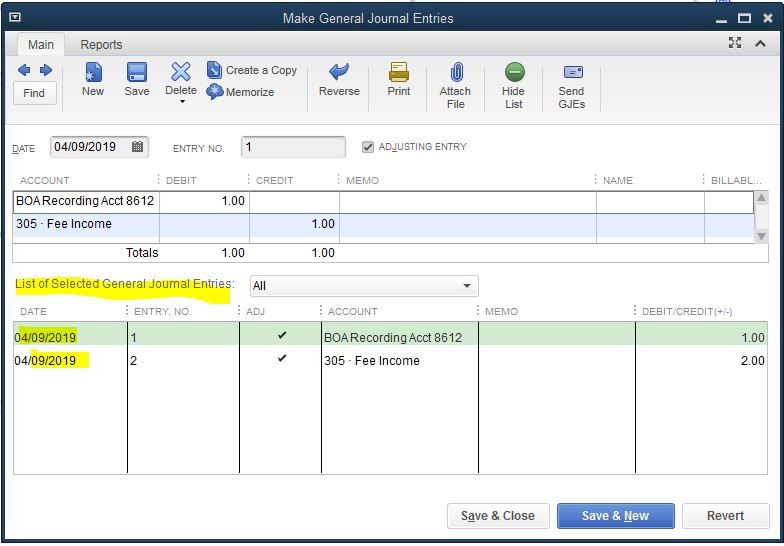Click the full-screen expand icon

pyautogui.click(x=735, y=43)
